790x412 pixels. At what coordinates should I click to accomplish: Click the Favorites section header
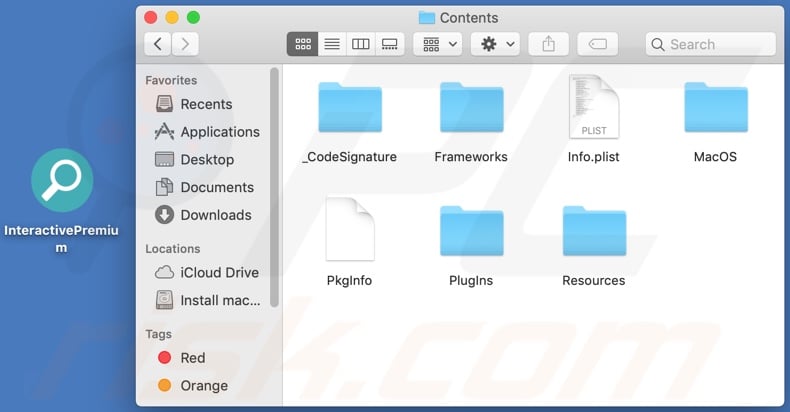pos(171,81)
